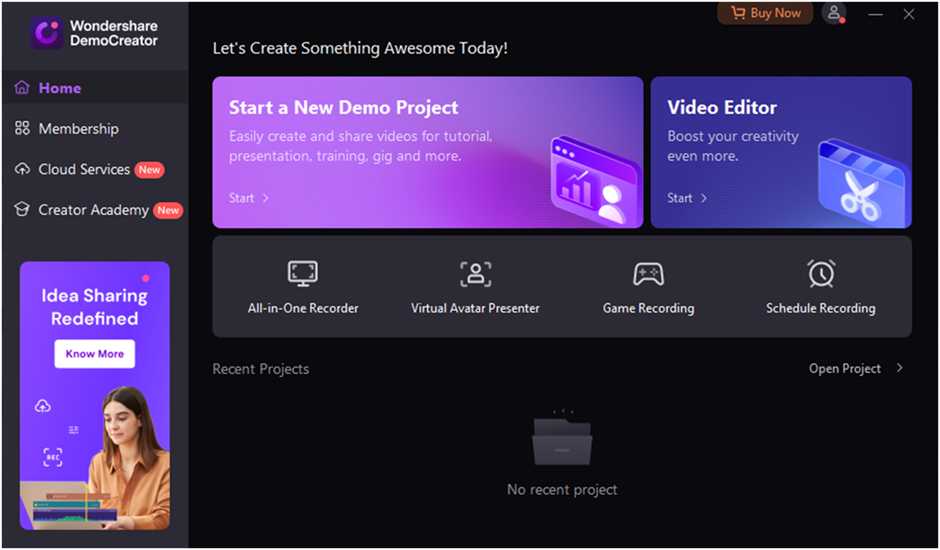Click the demo project chart window graphic
This screenshot has width=940, height=550.
pos(594,181)
